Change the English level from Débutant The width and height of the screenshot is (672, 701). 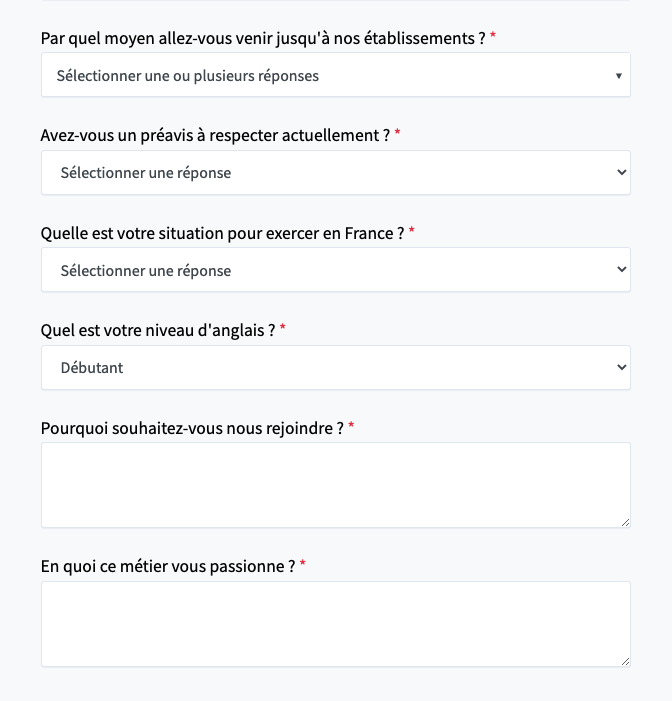336,367
